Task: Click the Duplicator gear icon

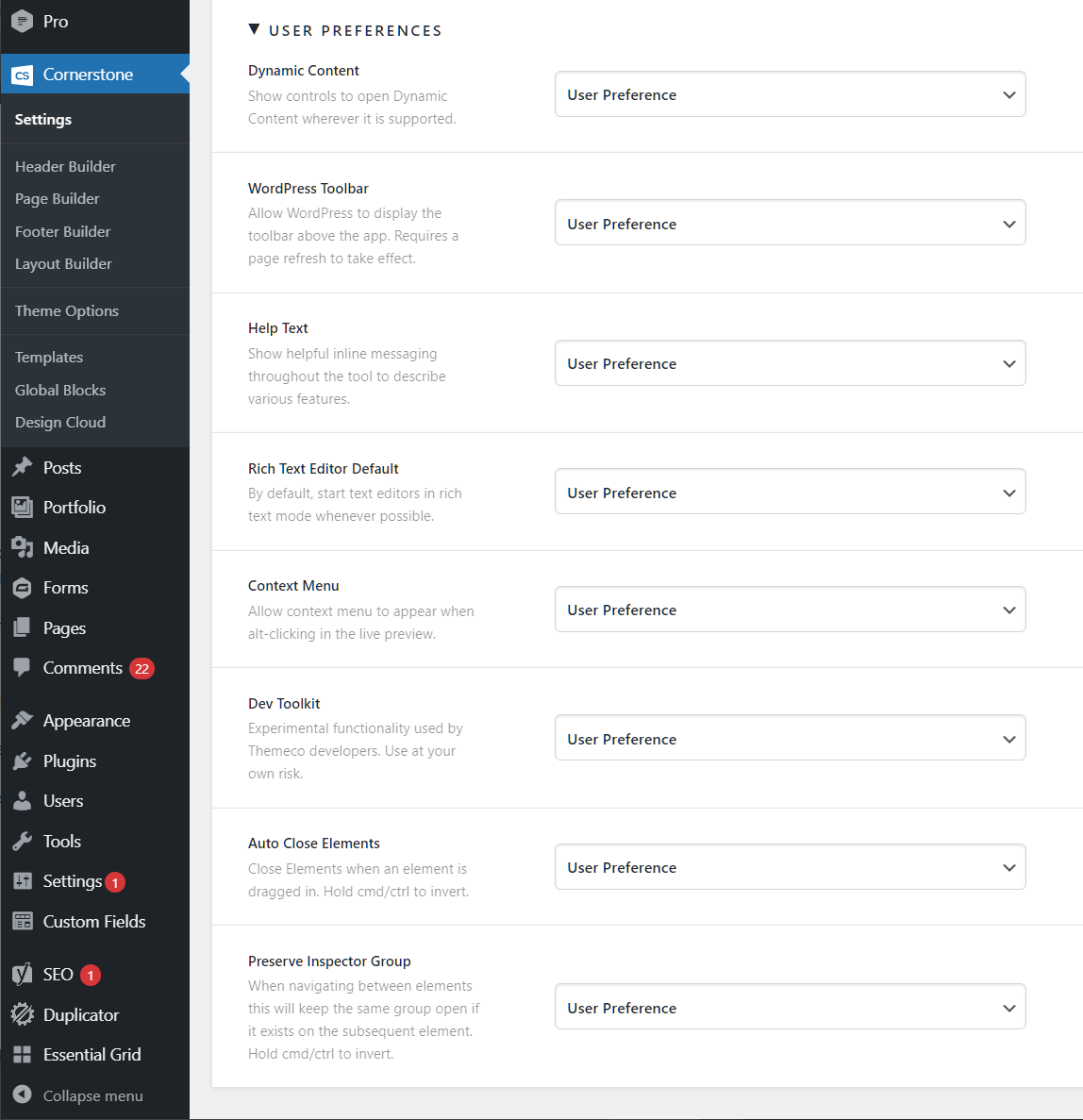Action: tap(22, 1014)
